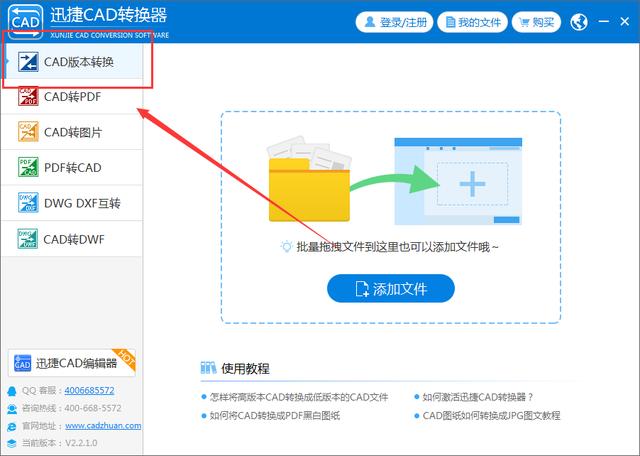Viewport: 640px width, 456px height.
Task: Click the cart icon in 购买
Action: coord(524,22)
